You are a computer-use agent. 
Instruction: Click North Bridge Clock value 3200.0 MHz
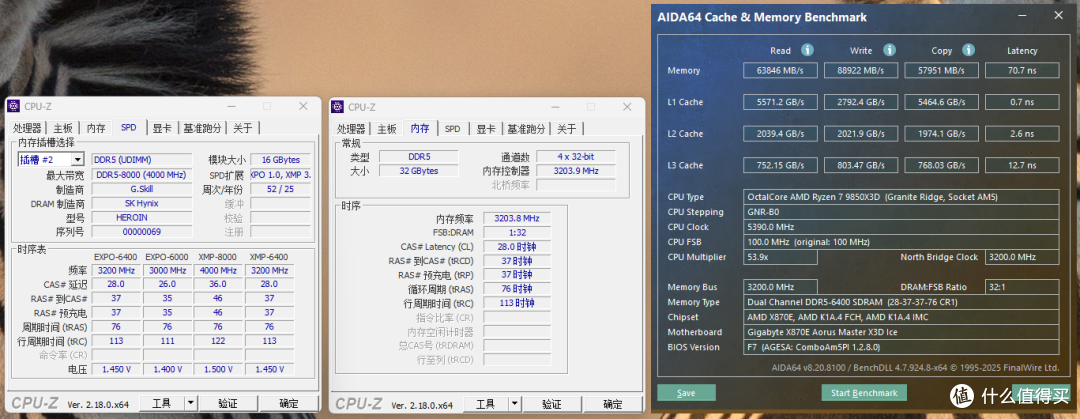(x=1021, y=257)
